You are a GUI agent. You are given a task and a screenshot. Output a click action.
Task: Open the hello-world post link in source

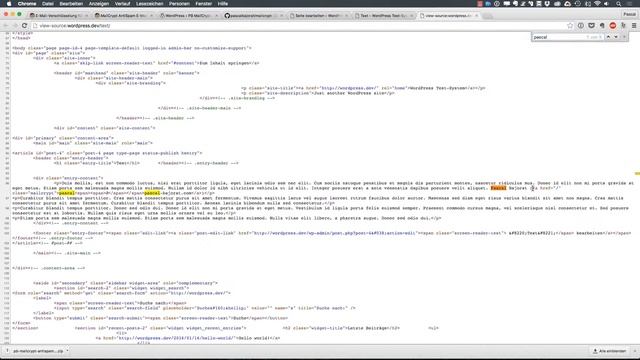click(177, 338)
